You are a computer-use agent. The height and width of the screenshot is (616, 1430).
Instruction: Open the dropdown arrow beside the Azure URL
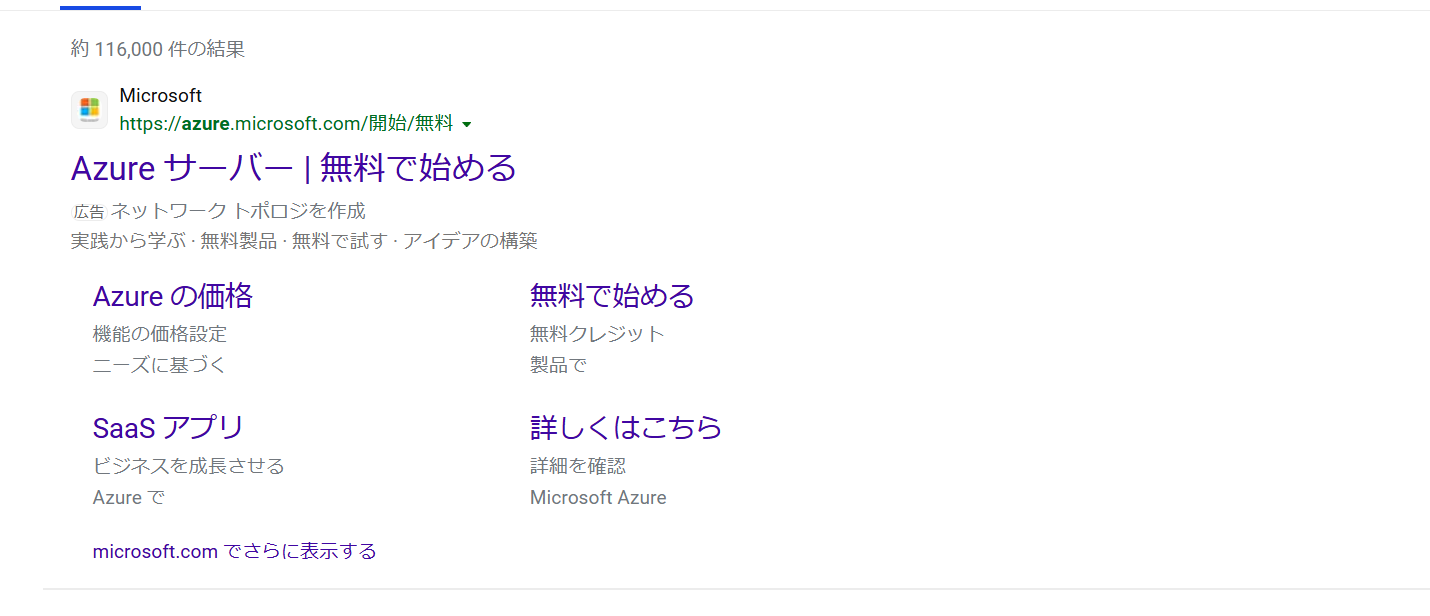pos(467,125)
